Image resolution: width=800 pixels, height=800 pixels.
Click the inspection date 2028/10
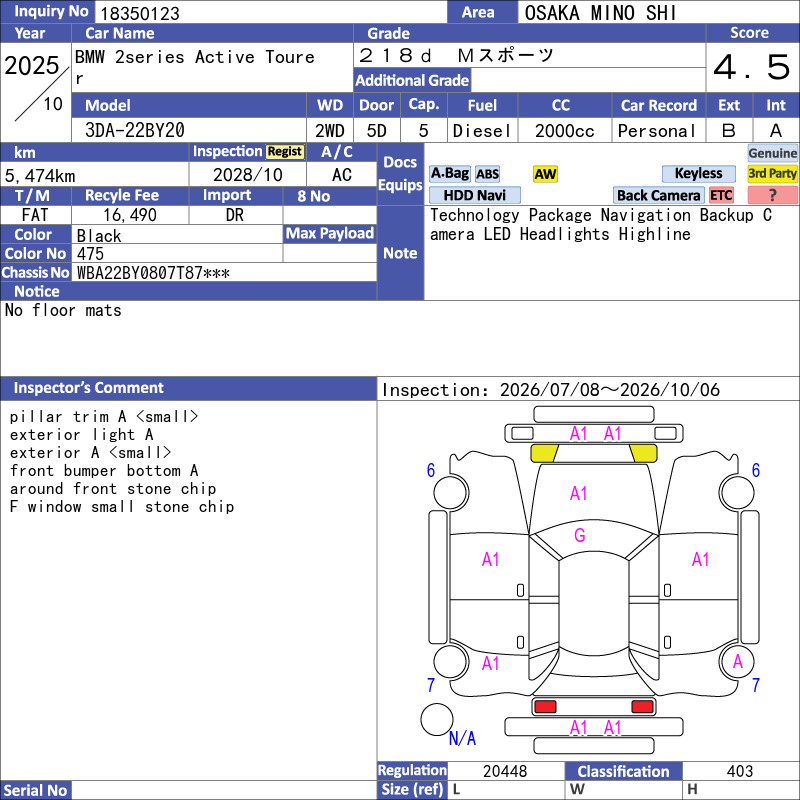[247, 174]
